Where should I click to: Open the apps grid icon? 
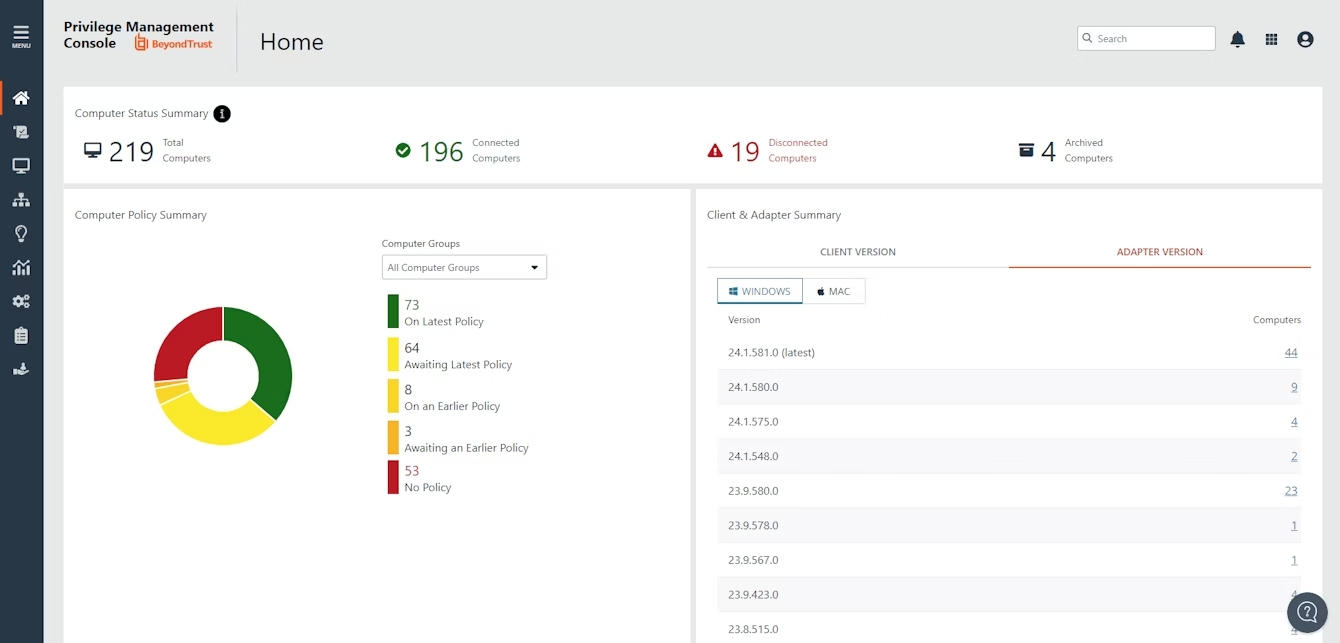[1271, 39]
